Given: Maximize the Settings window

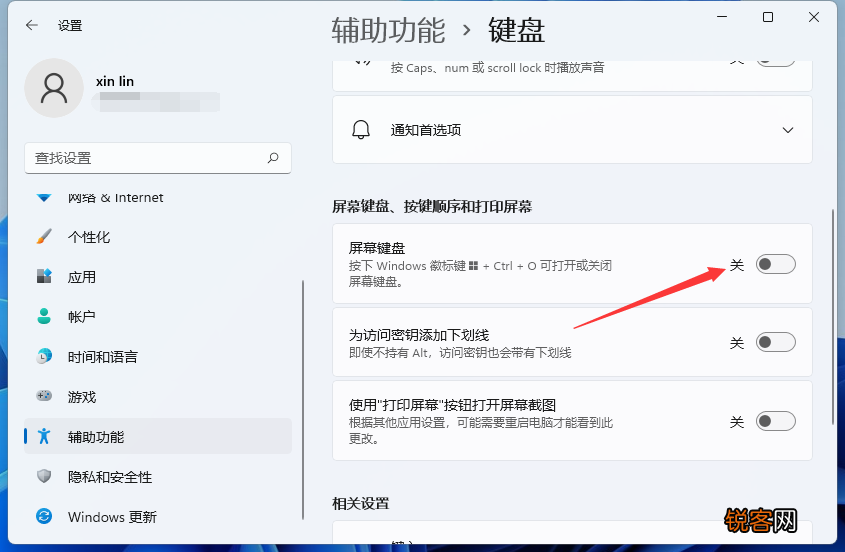Looking at the screenshot, I should (768, 17).
